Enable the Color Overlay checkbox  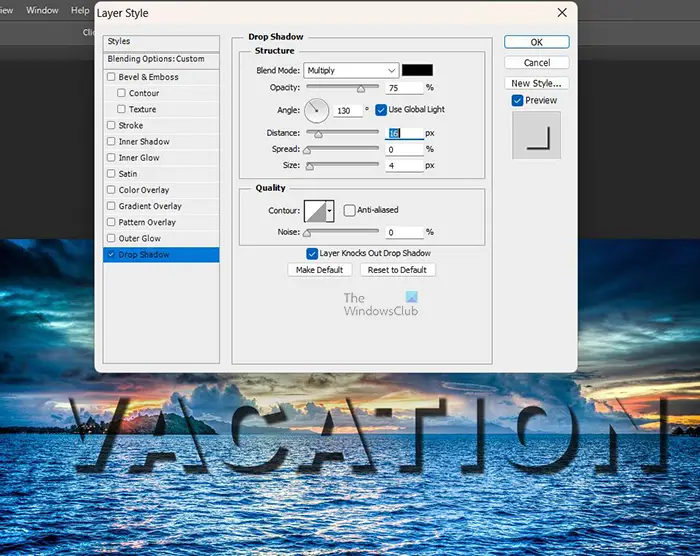point(111,190)
